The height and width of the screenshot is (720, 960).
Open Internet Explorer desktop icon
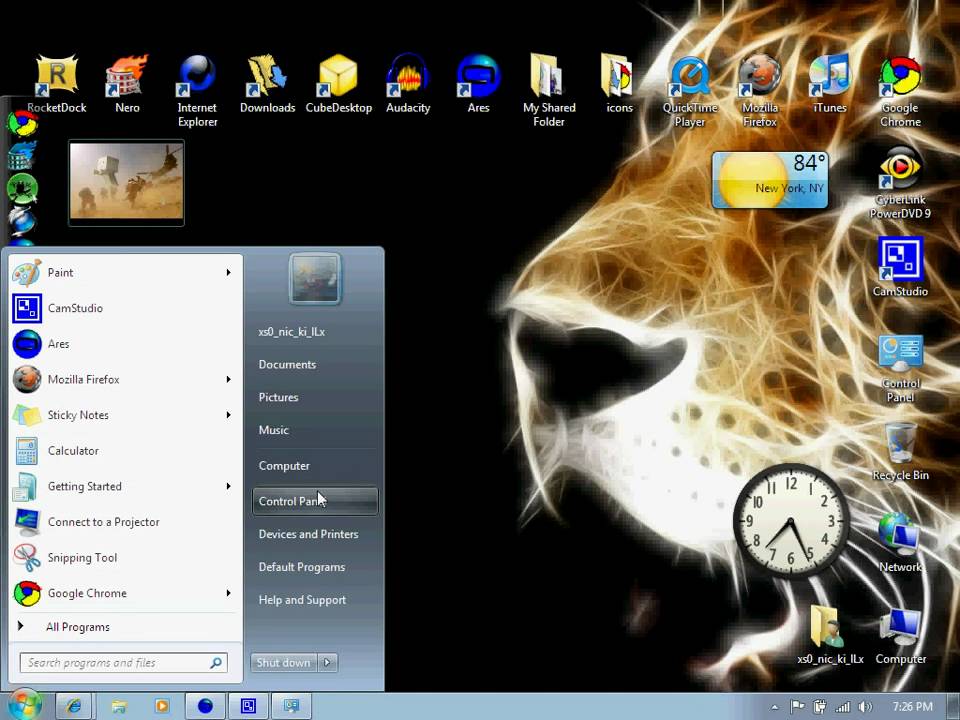point(197,91)
